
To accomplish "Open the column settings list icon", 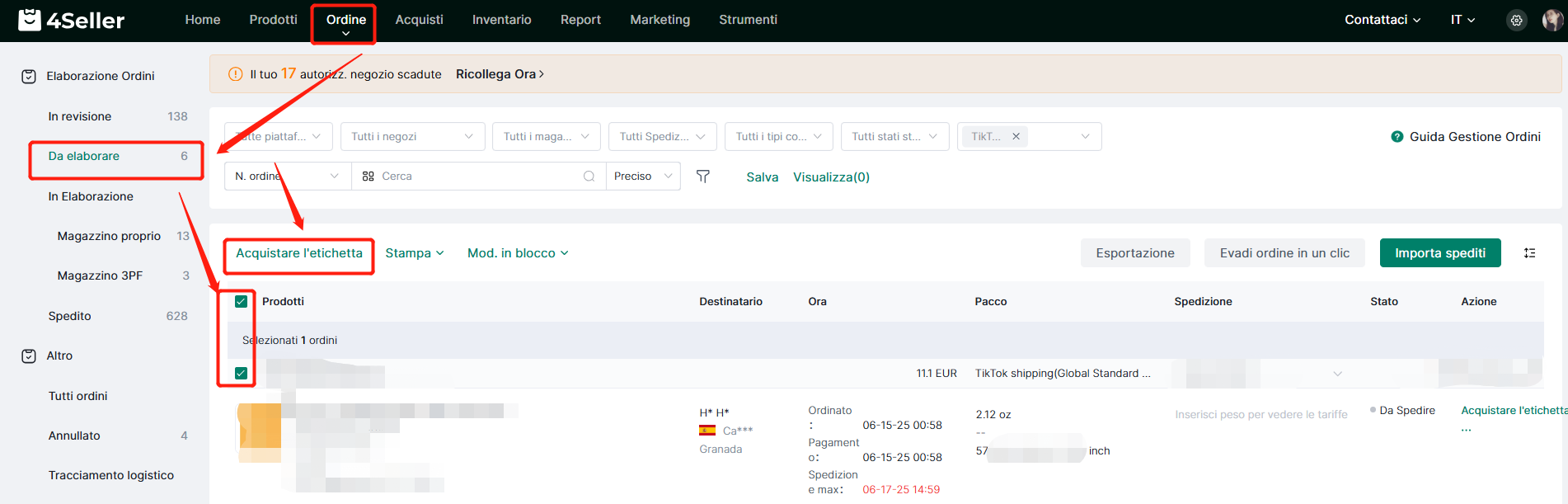I will [1529, 253].
